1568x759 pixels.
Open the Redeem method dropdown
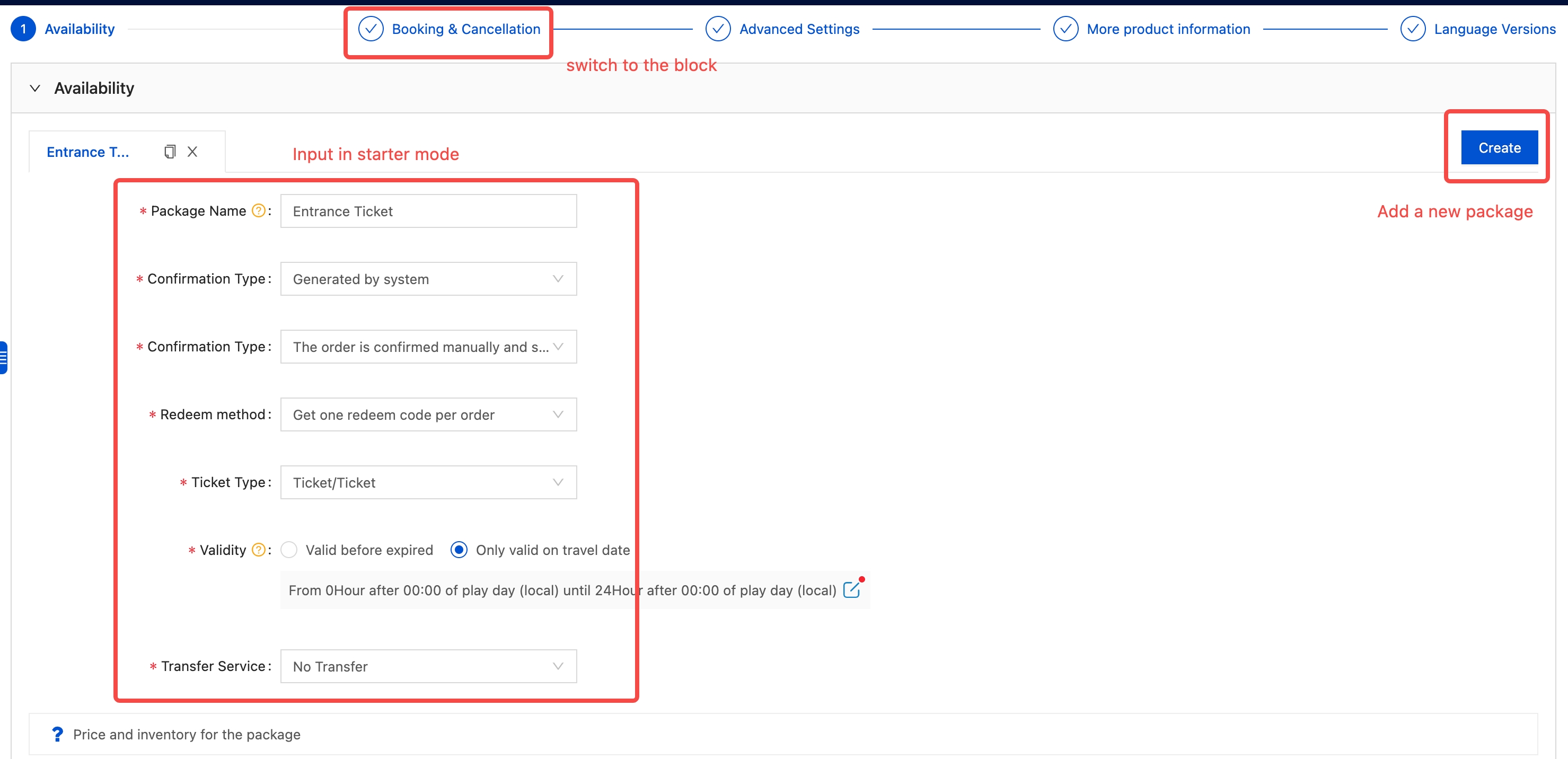click(x=428, y=414)
